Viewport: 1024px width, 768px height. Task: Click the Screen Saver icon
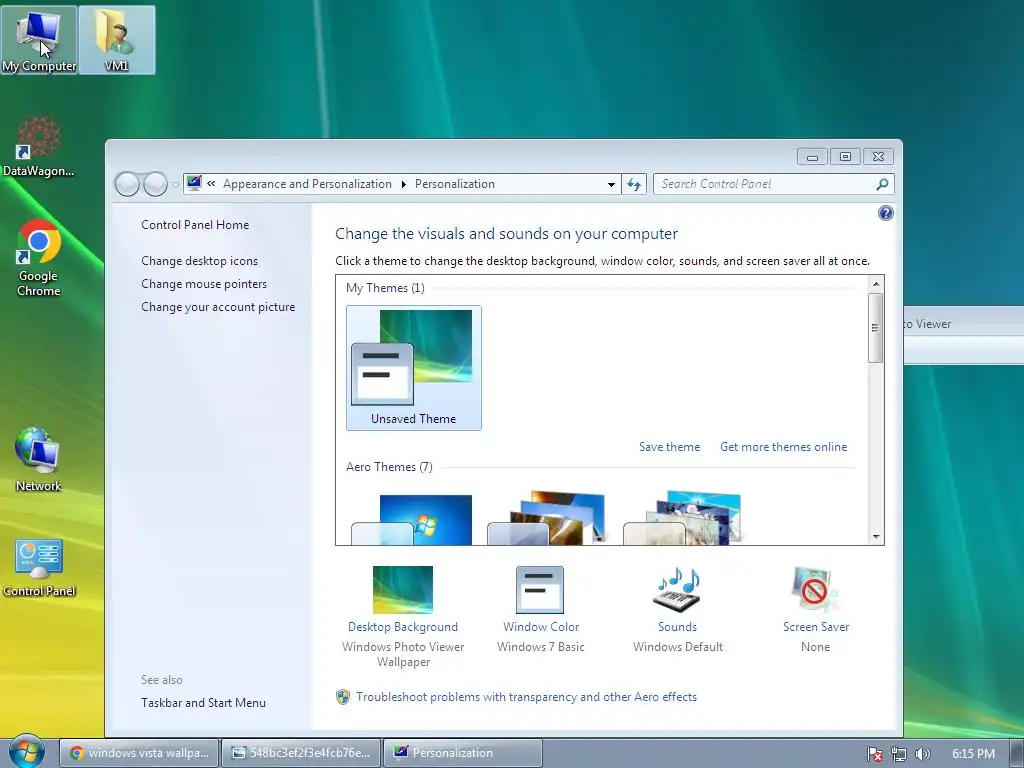[x=815, y=589]
